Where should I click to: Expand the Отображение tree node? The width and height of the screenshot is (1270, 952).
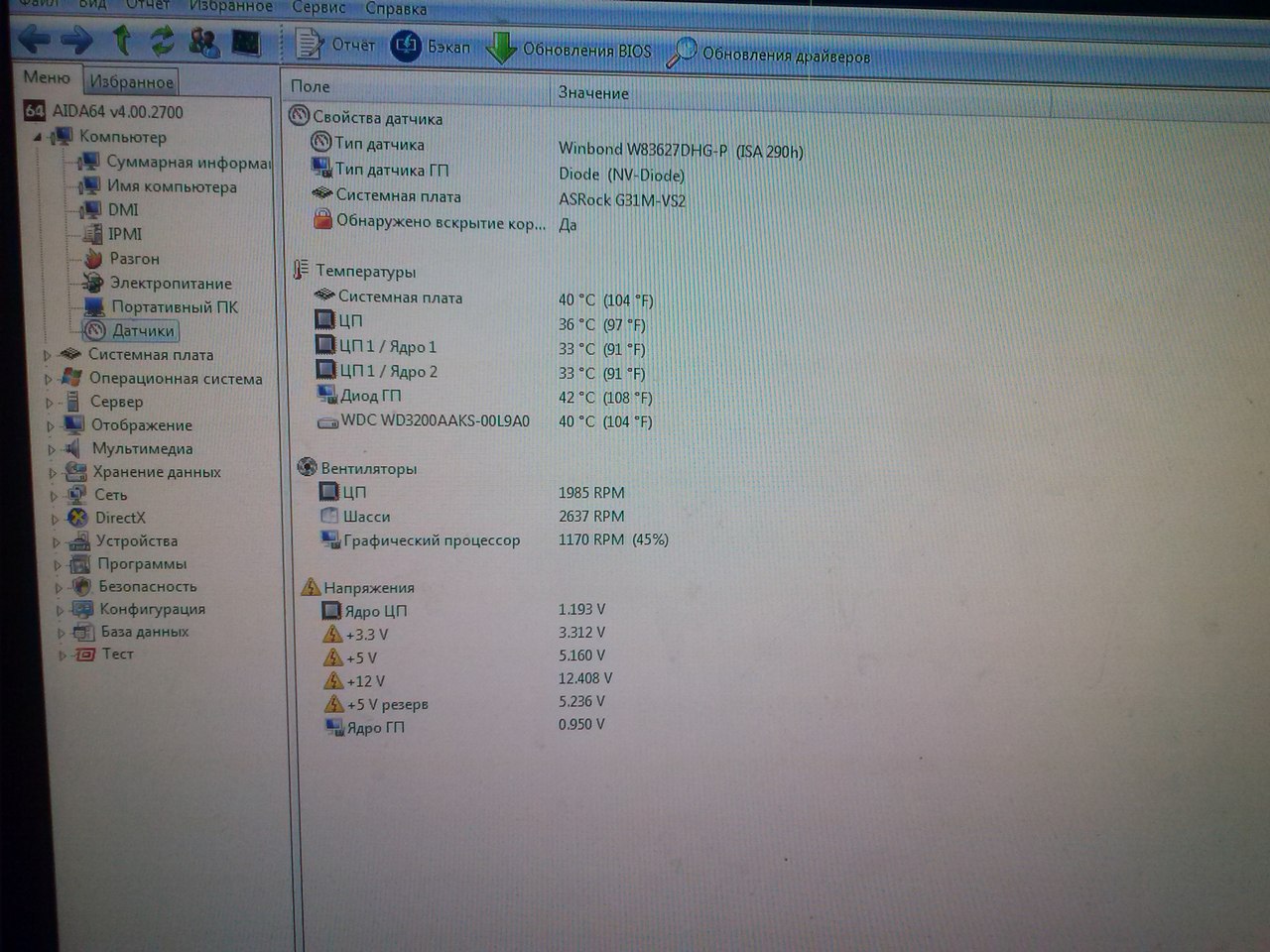[x=51, y=426]
